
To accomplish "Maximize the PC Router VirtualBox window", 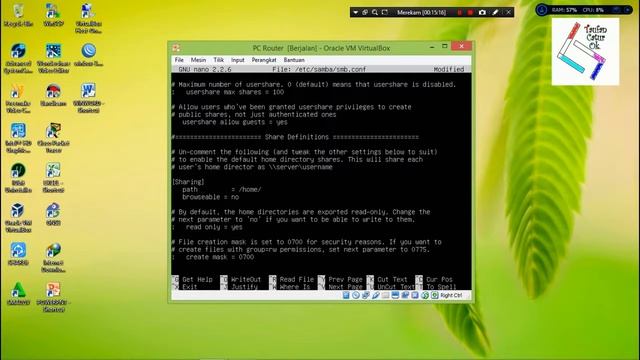I will tap(444, 47).
